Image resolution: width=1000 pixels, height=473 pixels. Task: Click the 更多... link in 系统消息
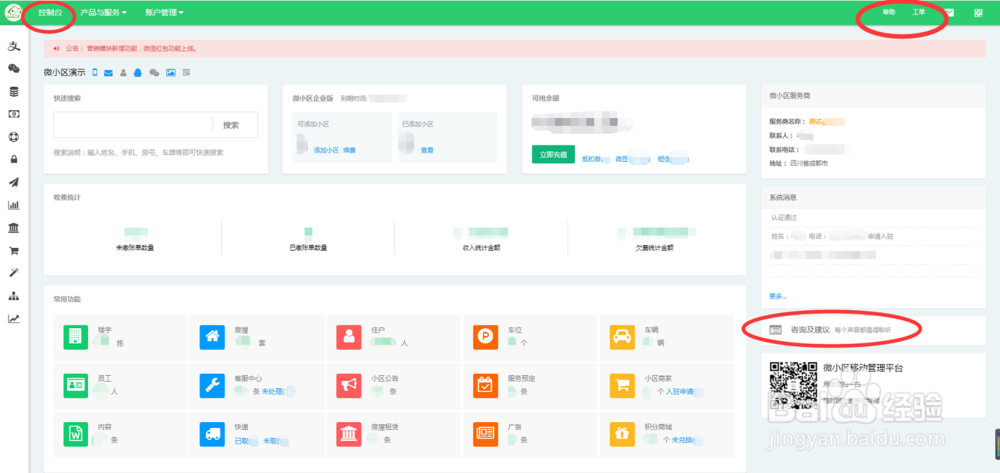778,296
